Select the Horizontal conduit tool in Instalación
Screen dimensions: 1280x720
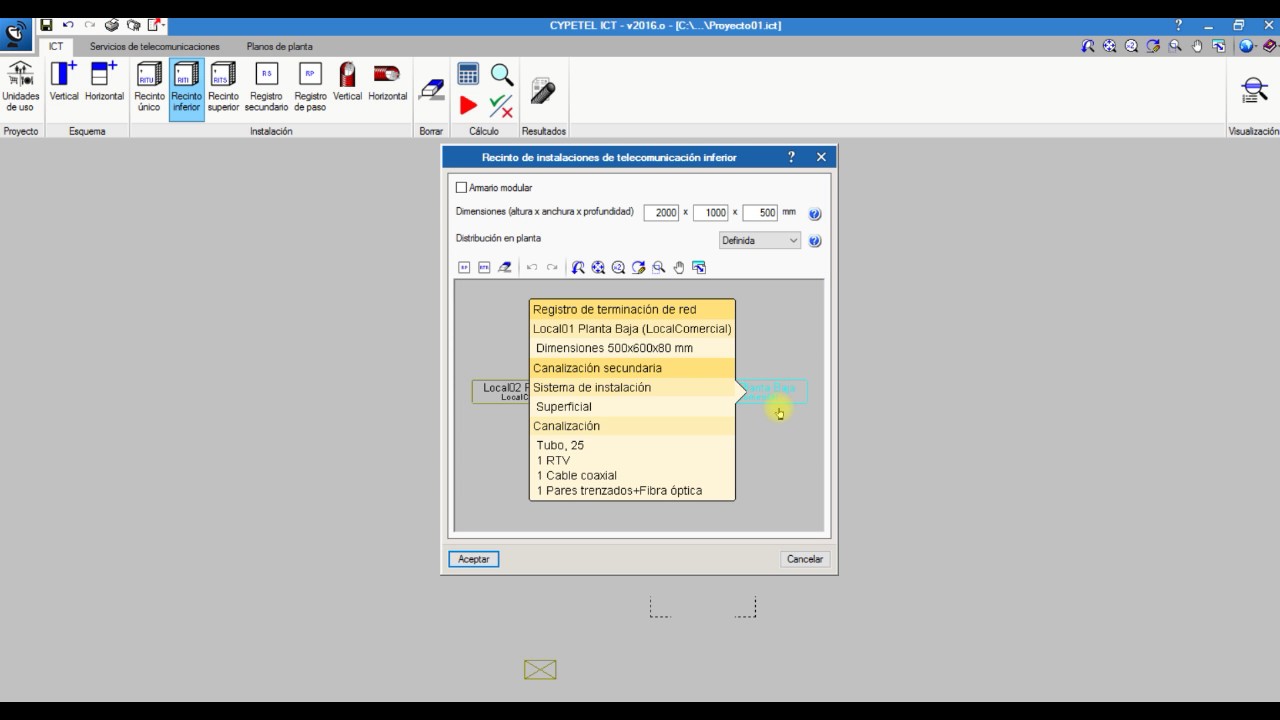click(388, 82)
